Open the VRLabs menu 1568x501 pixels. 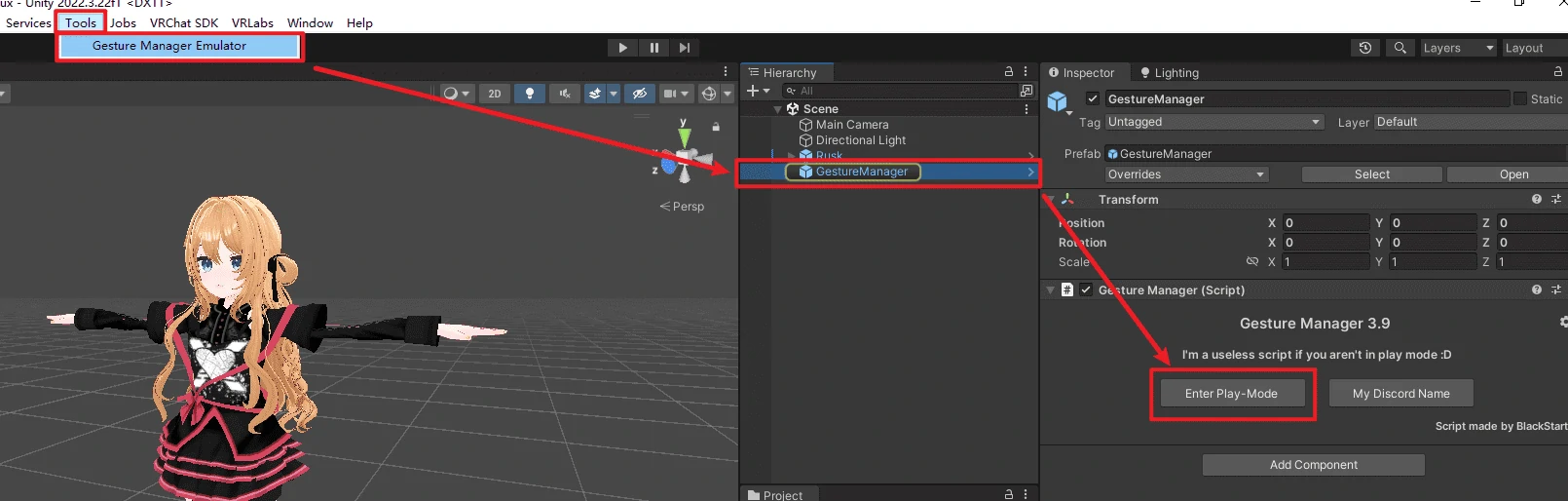coord(252,22)
